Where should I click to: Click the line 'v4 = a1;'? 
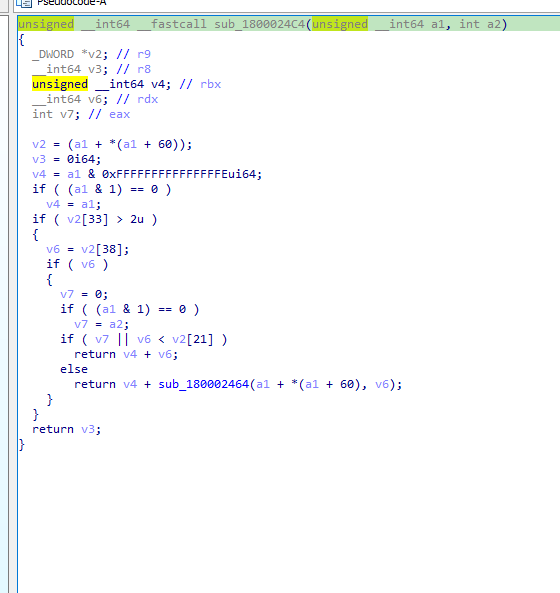74,204
